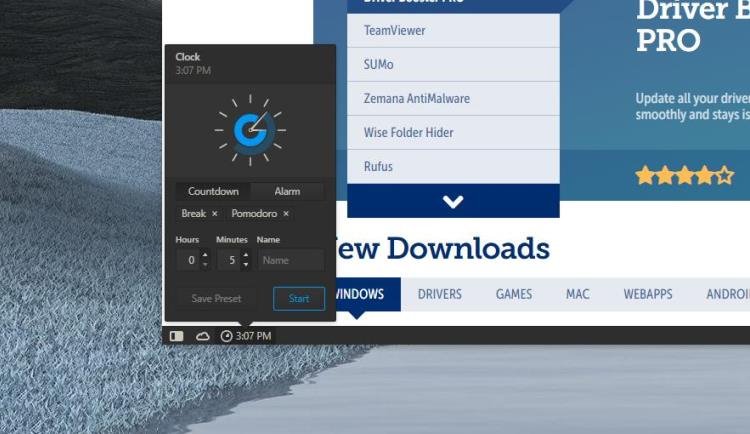Decrease the Hours value with down arrow
Viewport: 750px width, 434px height.
205,265
